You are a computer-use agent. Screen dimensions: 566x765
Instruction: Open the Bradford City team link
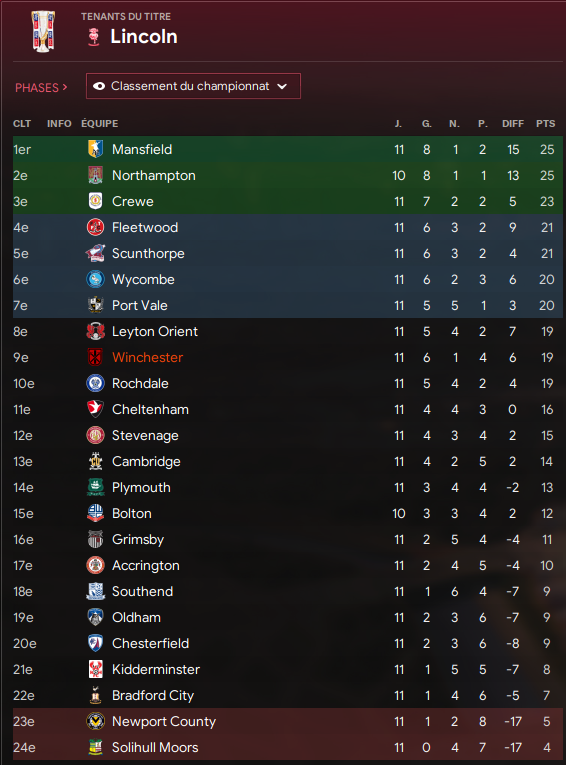[153, 695]
